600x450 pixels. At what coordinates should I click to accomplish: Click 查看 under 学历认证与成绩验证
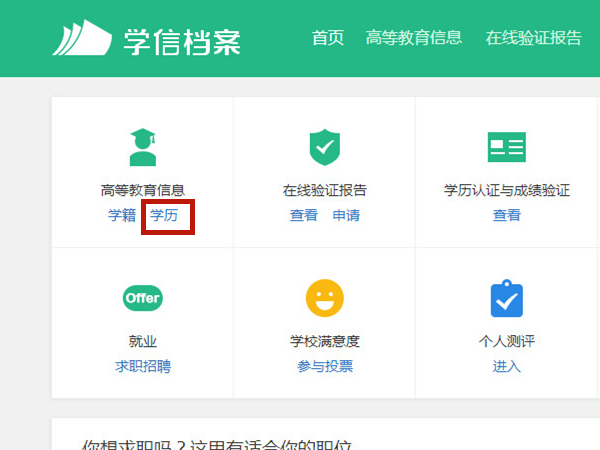point(506,215)
